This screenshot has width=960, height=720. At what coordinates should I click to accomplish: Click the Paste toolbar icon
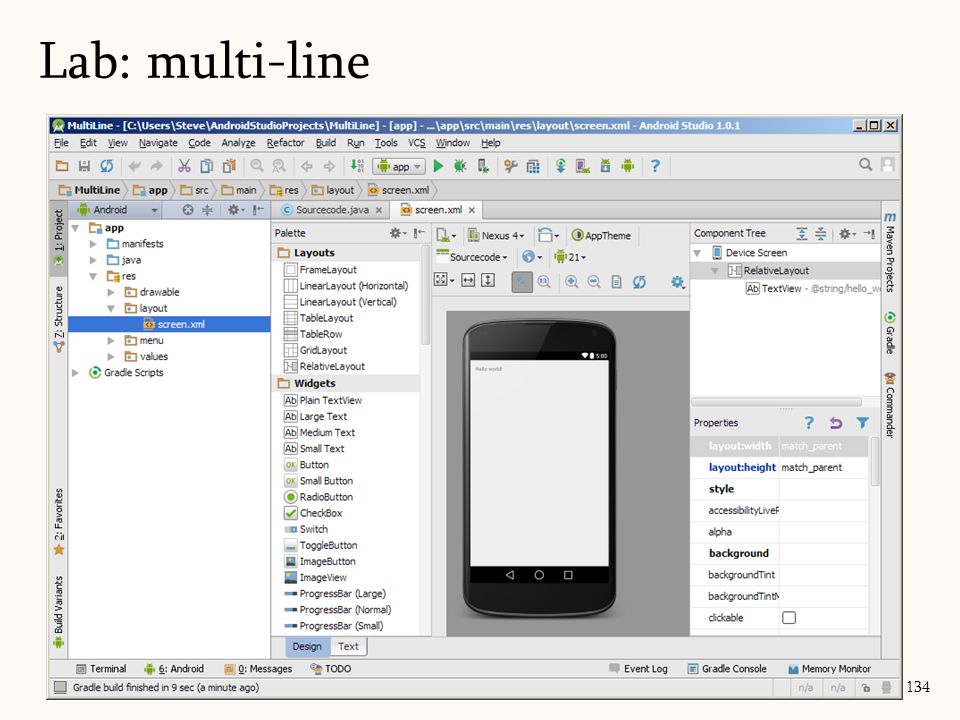click(230, 166)
